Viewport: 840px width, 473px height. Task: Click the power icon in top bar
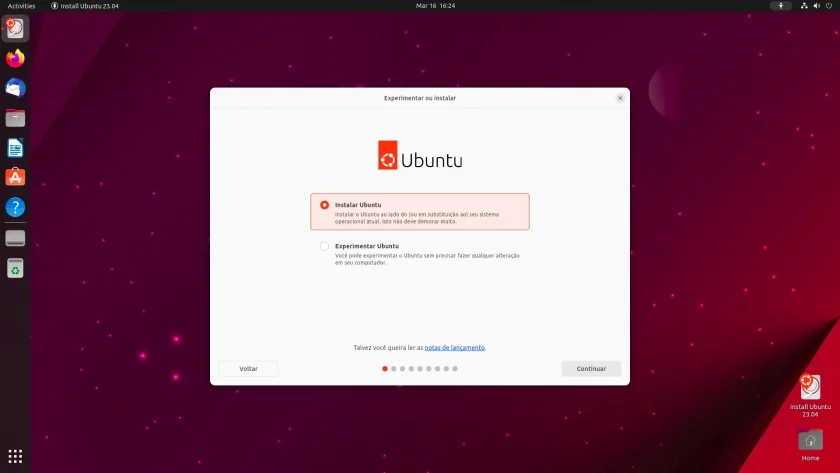point(829,5)
